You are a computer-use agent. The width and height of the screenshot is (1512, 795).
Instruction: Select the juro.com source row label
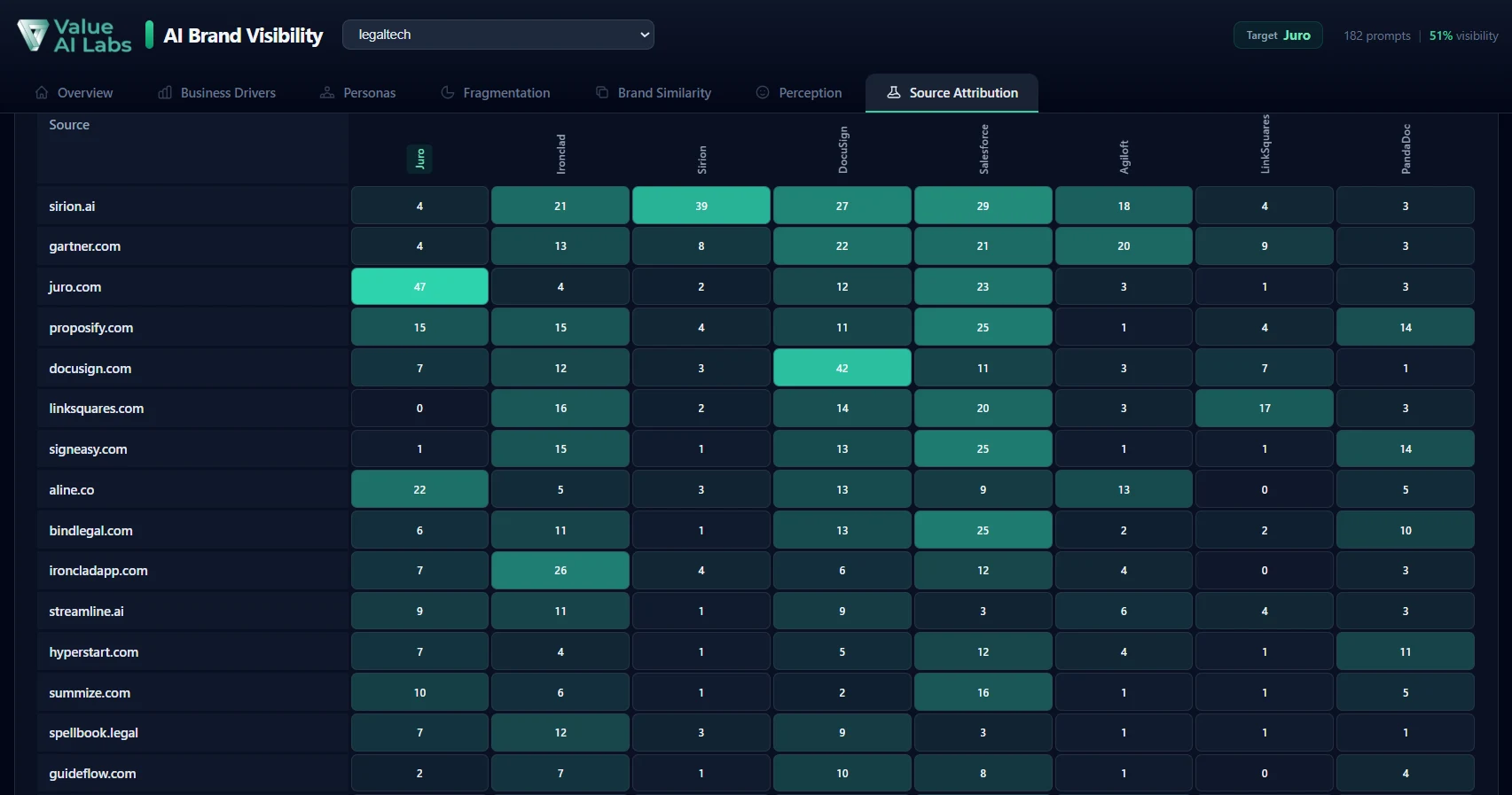click(x=74, y=287)
